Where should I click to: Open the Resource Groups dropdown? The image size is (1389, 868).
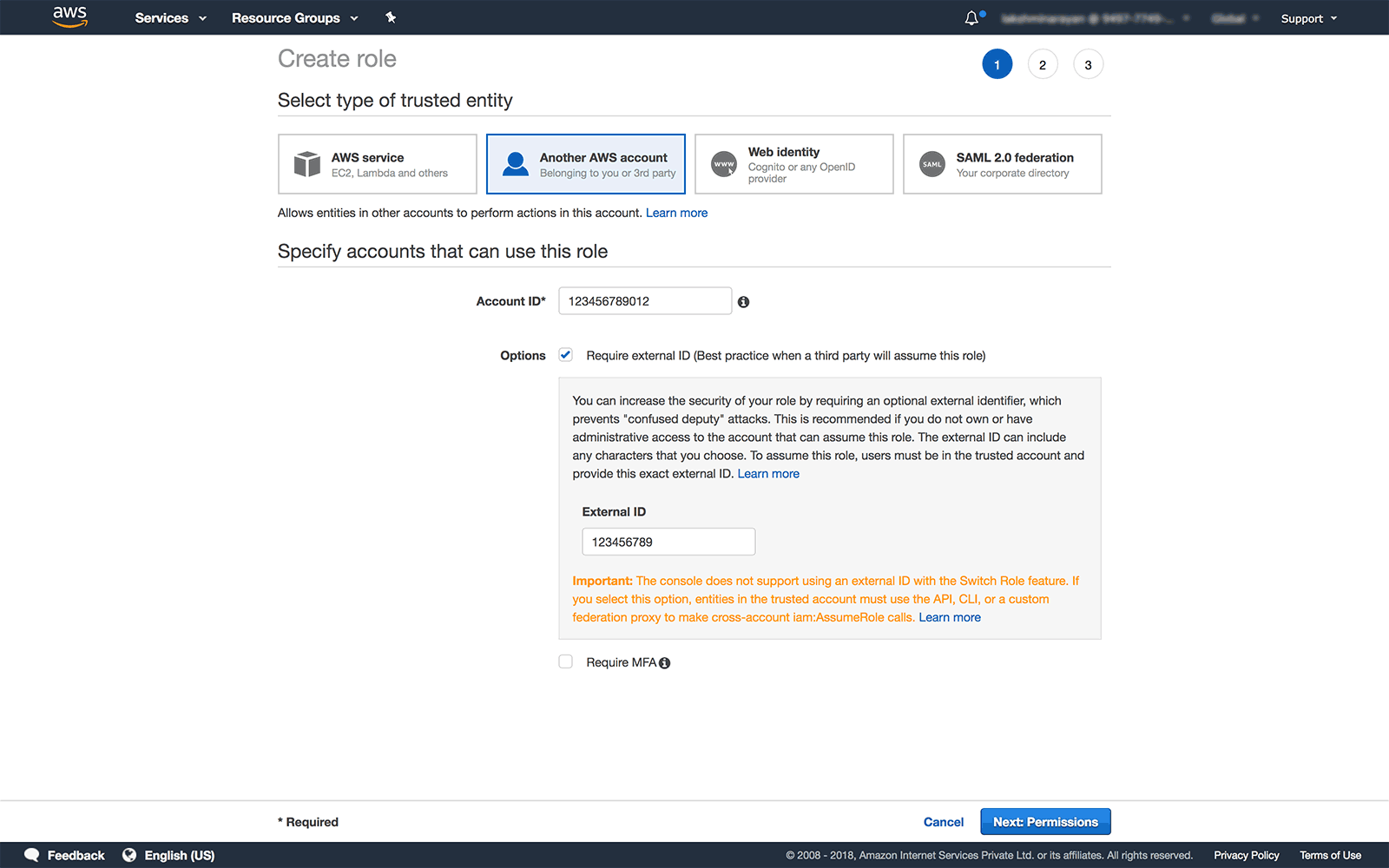pyautogui.click(x=294, y=18)
